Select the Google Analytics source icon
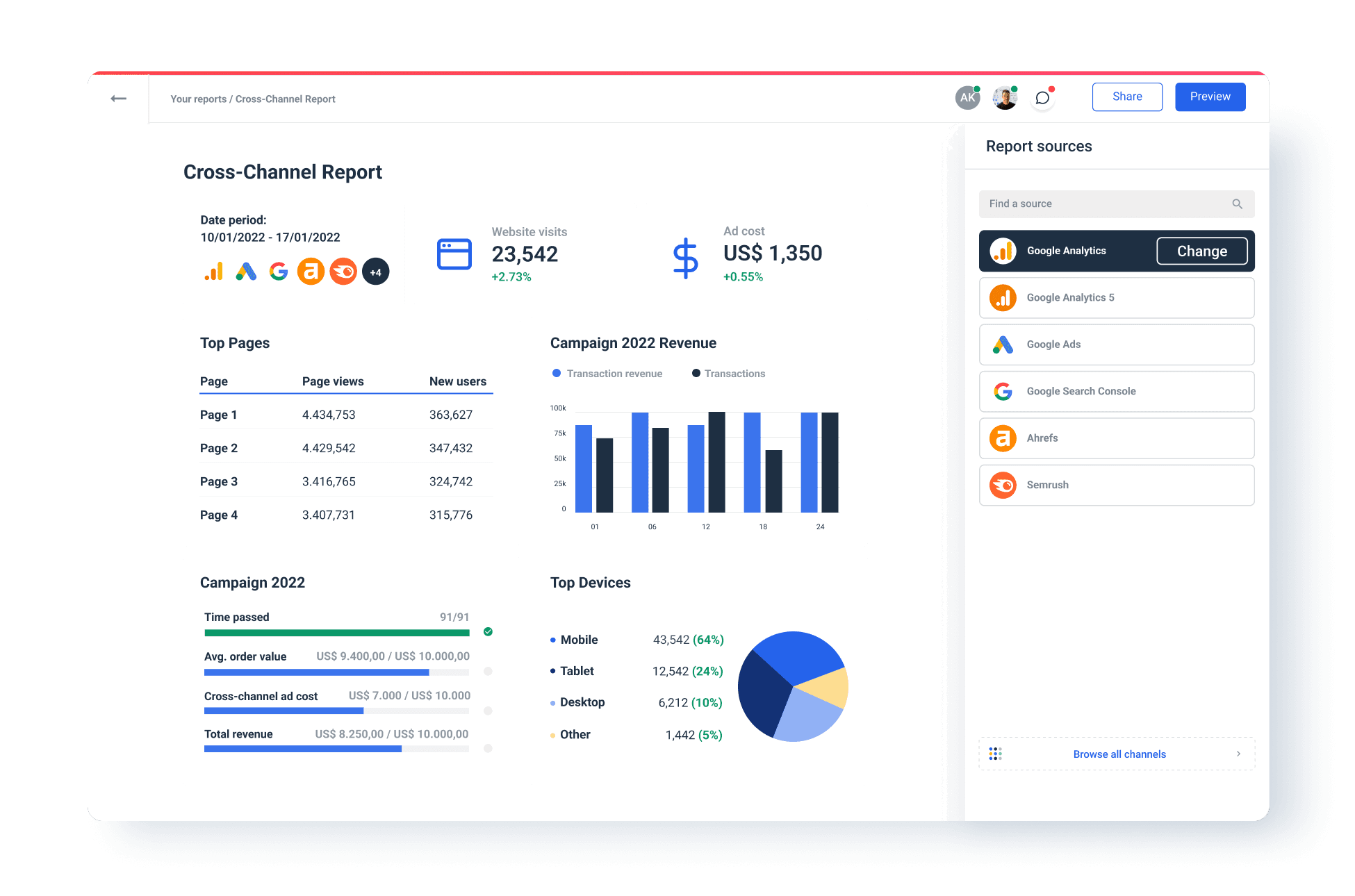Viewport: 1355px width, 896px height. [x=1003, y=251]
